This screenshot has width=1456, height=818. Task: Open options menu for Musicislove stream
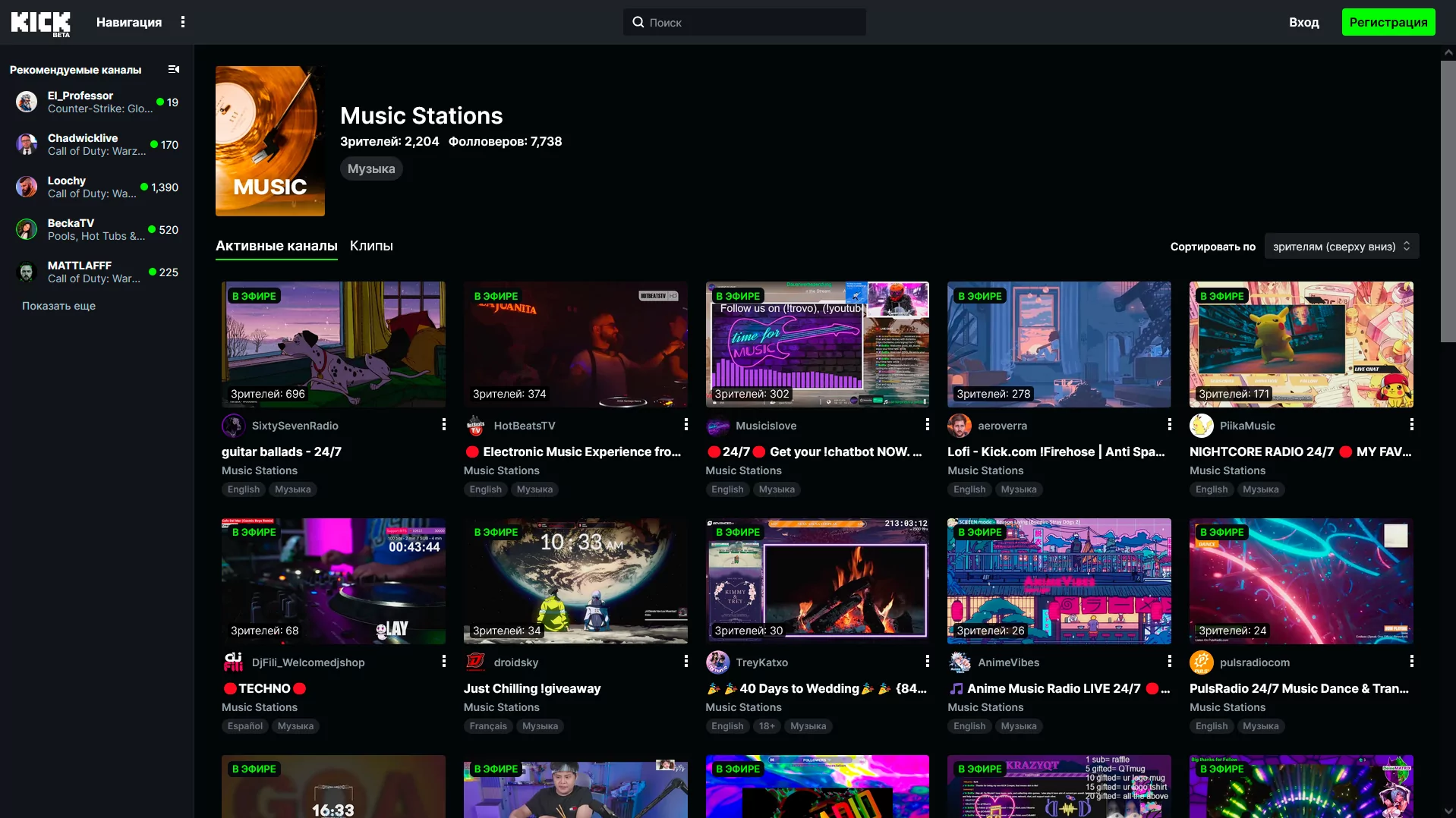coord(928,425)
